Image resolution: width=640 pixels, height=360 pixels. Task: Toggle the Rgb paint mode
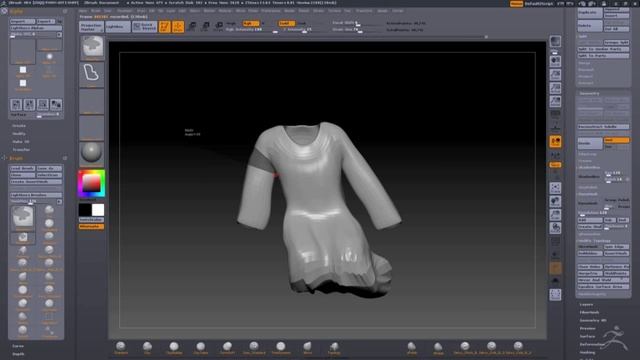click(250, 23)
